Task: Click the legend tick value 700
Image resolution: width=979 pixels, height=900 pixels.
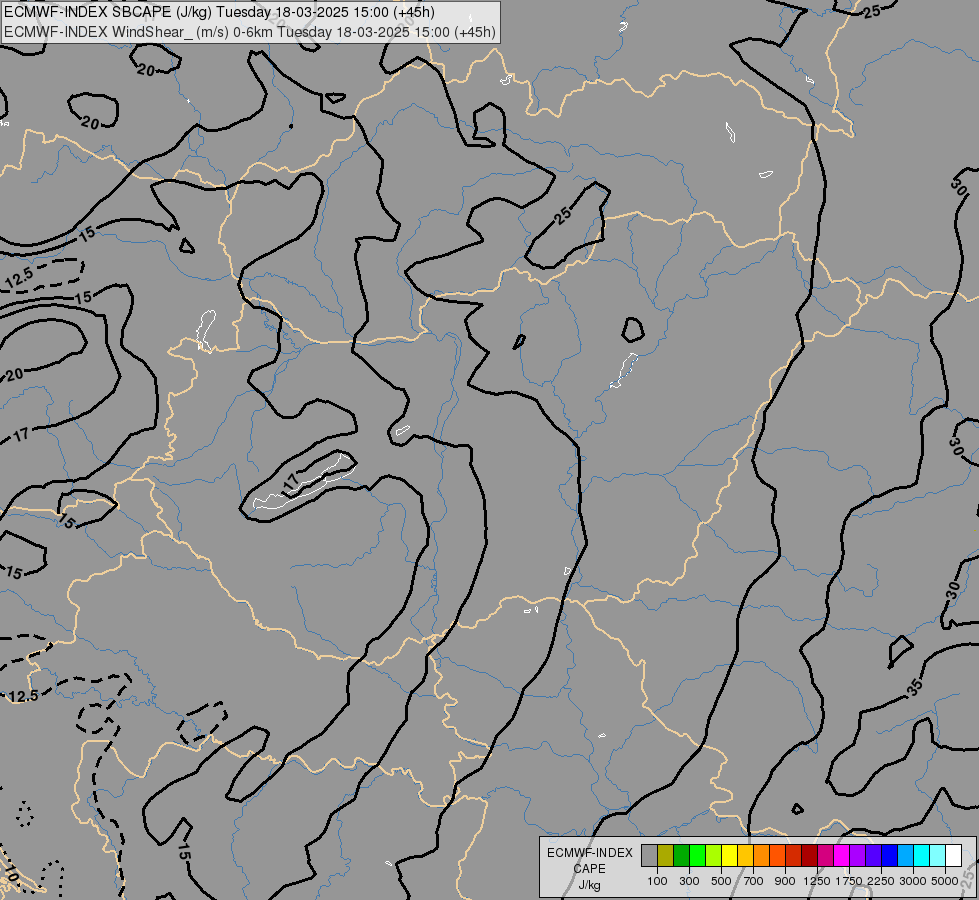Action: click(x=754, y=881)
